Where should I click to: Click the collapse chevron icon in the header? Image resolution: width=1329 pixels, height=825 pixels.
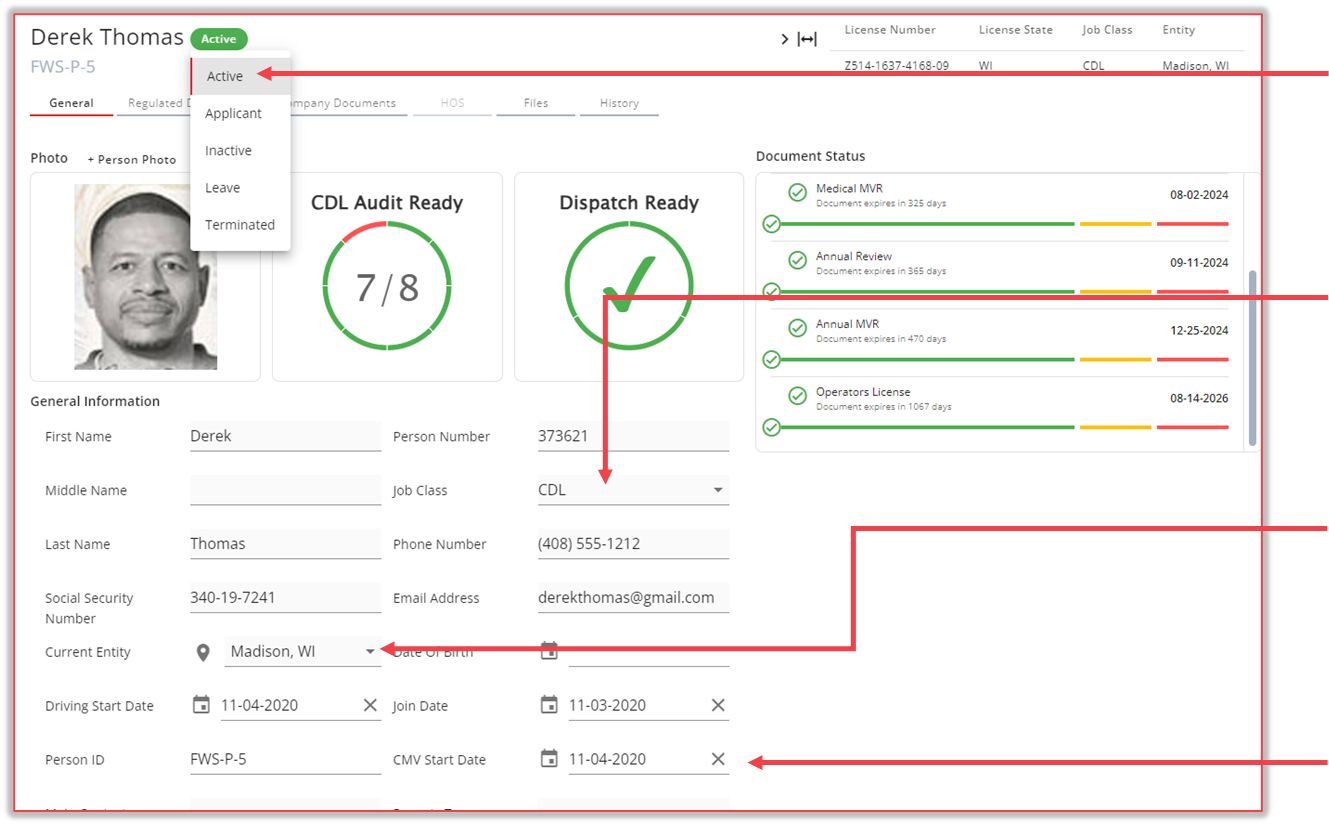coord(785,38)
